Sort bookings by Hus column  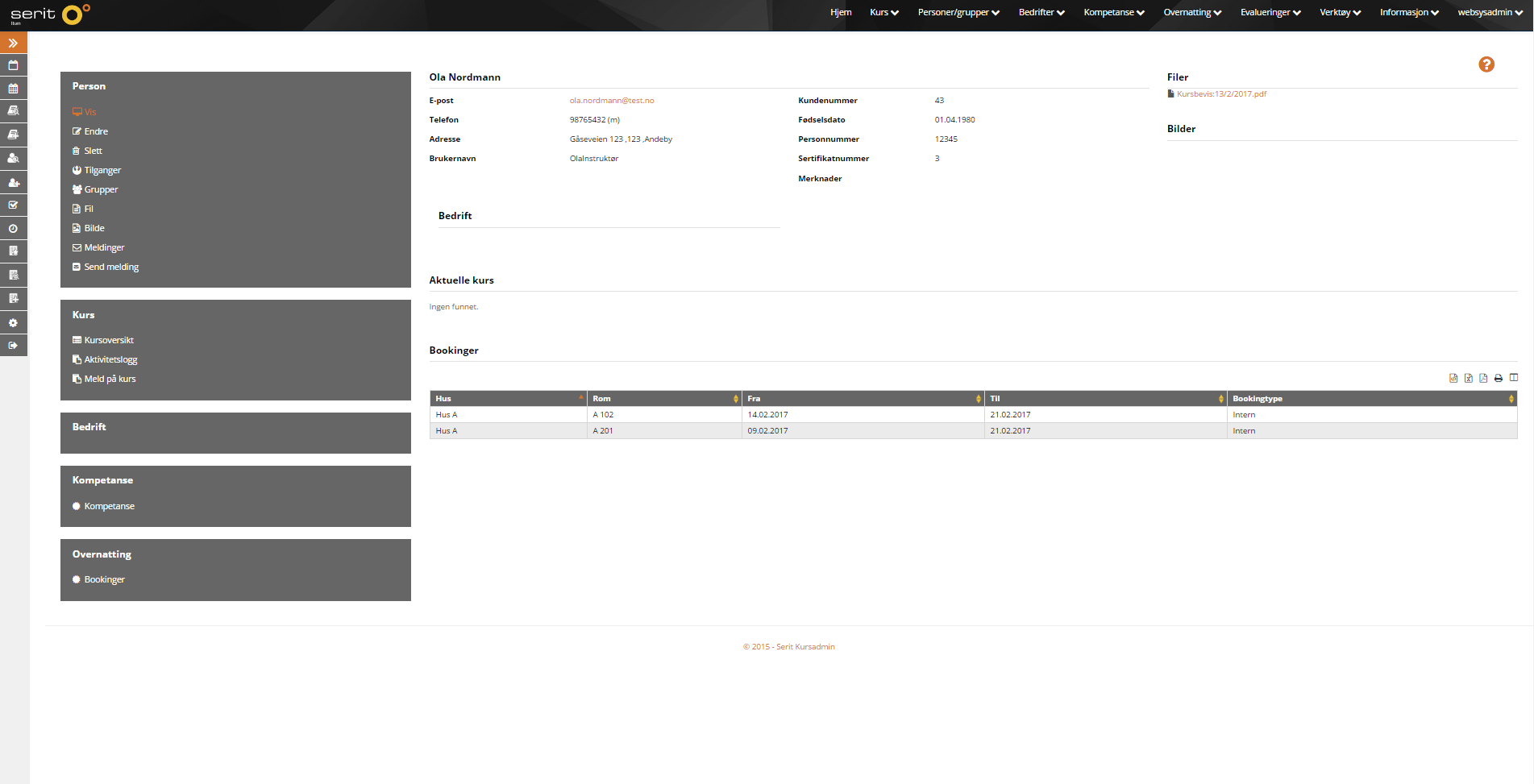[x=508, y=399]
